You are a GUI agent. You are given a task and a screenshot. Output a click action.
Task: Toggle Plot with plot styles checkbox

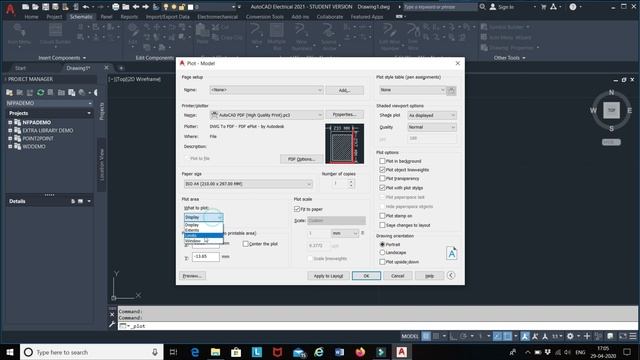pos(382,188)
